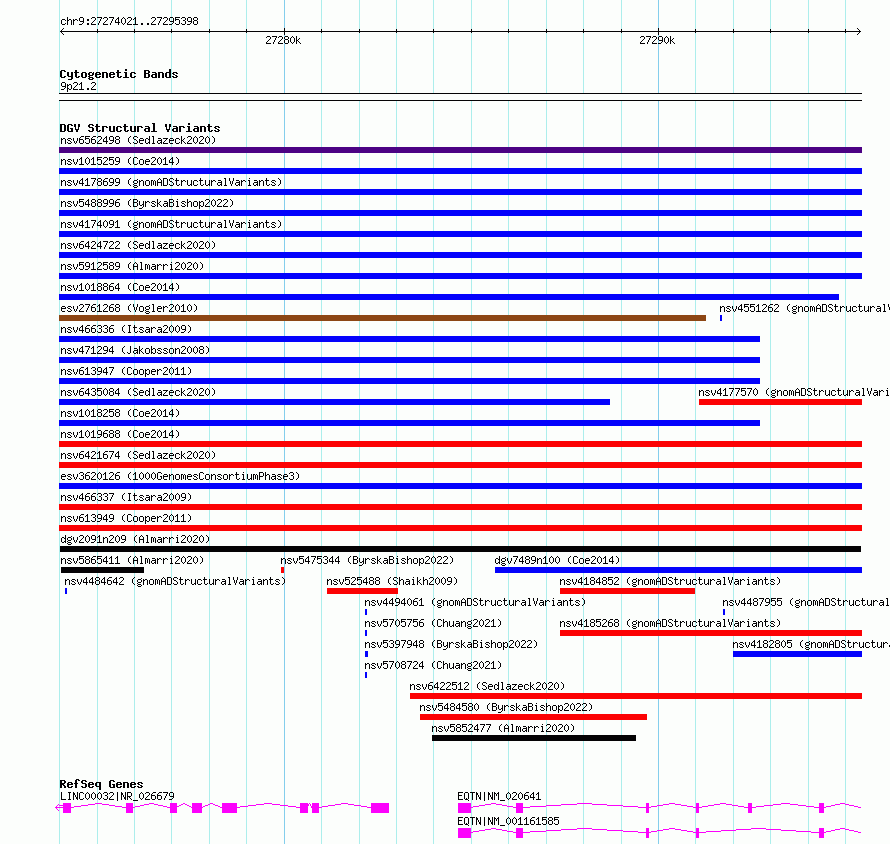This screenshot has width=890, height=844.
Task: Select the nsv1015259 (Coe2014) variant label
Action: coord(120,161)
